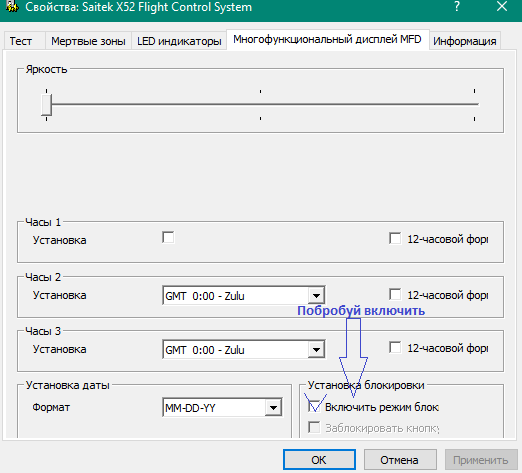The width and height of the screenshot is (522, 473).
Task: Click the joystick icon in the title bar
Action: tap(12, 6)
